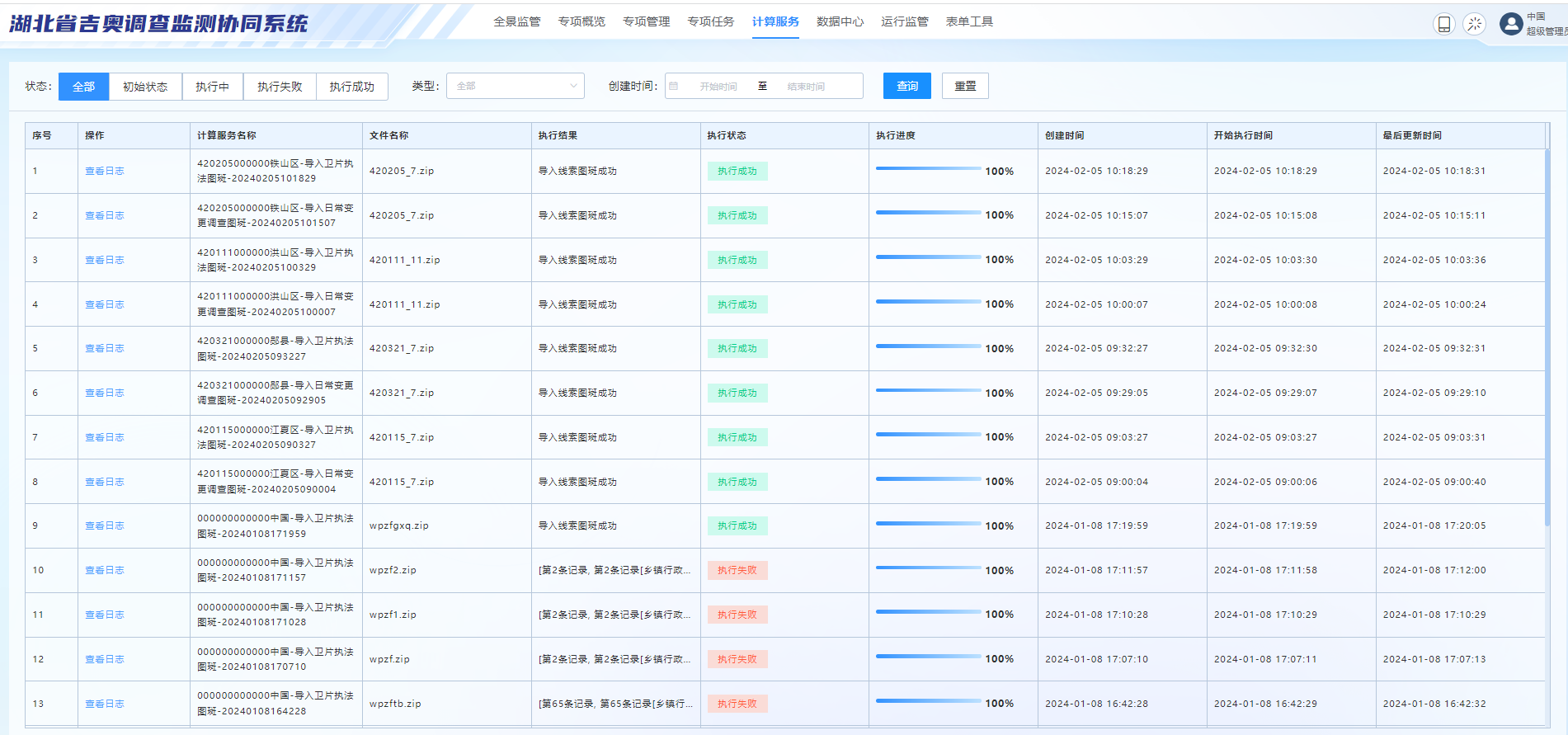Click the service name ending 20240205101829

(x=275, y=171)
